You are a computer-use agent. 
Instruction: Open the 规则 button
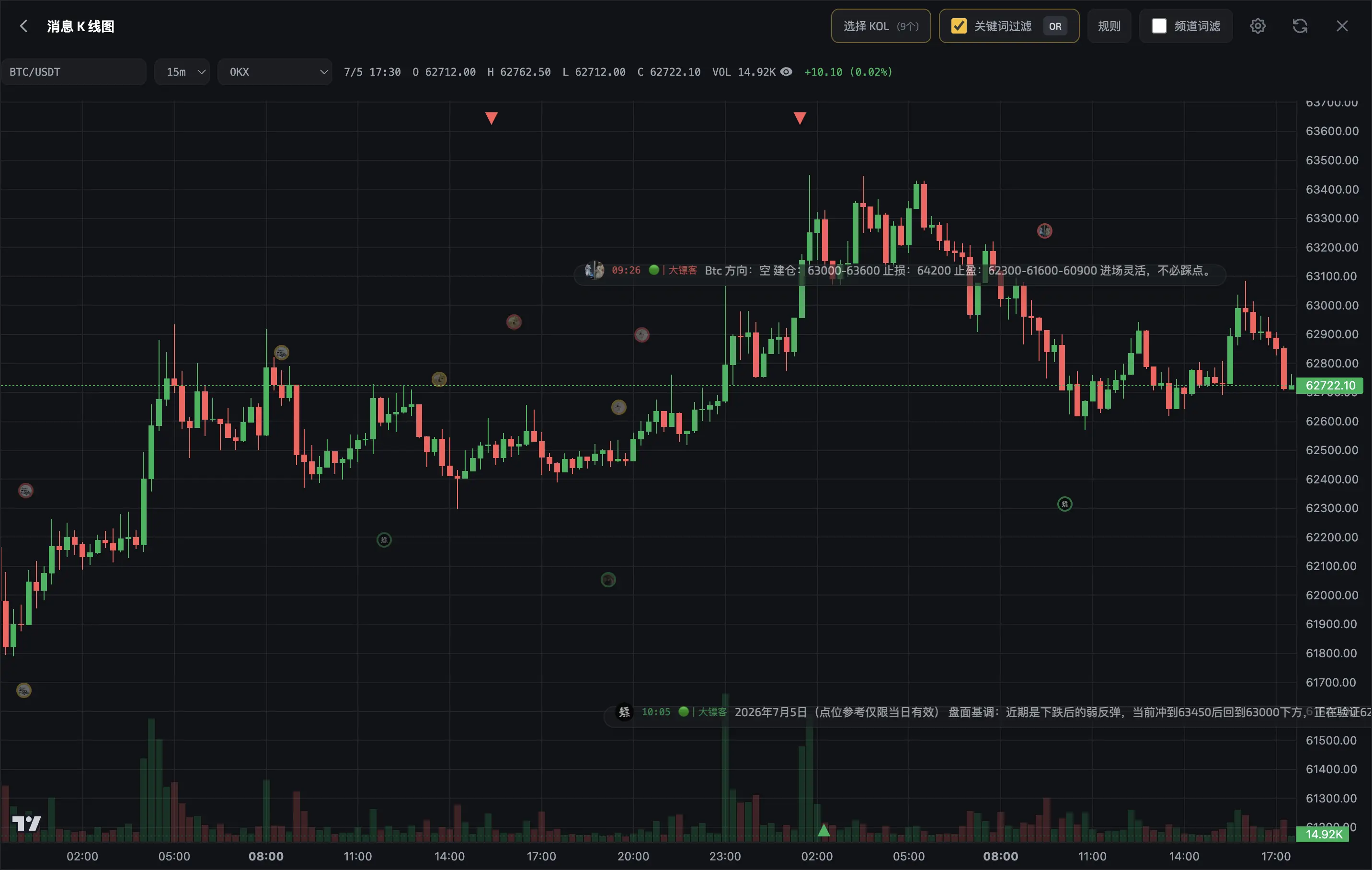[x=1109, y=26]
